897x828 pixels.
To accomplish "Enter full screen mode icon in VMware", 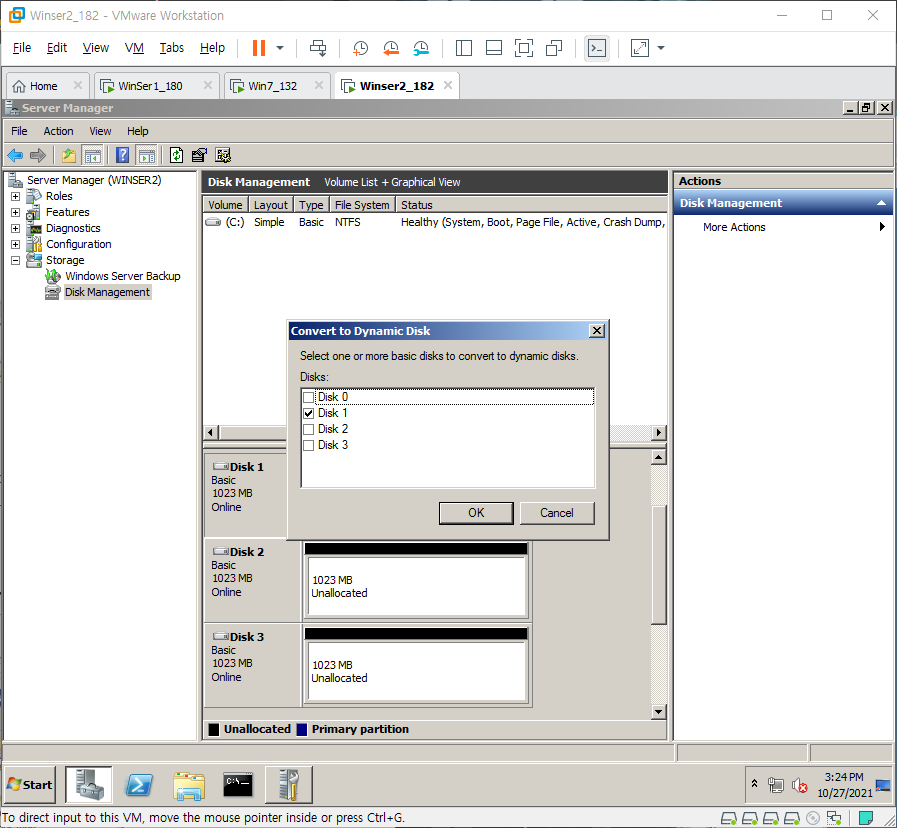I will click(x=523, y=48).
